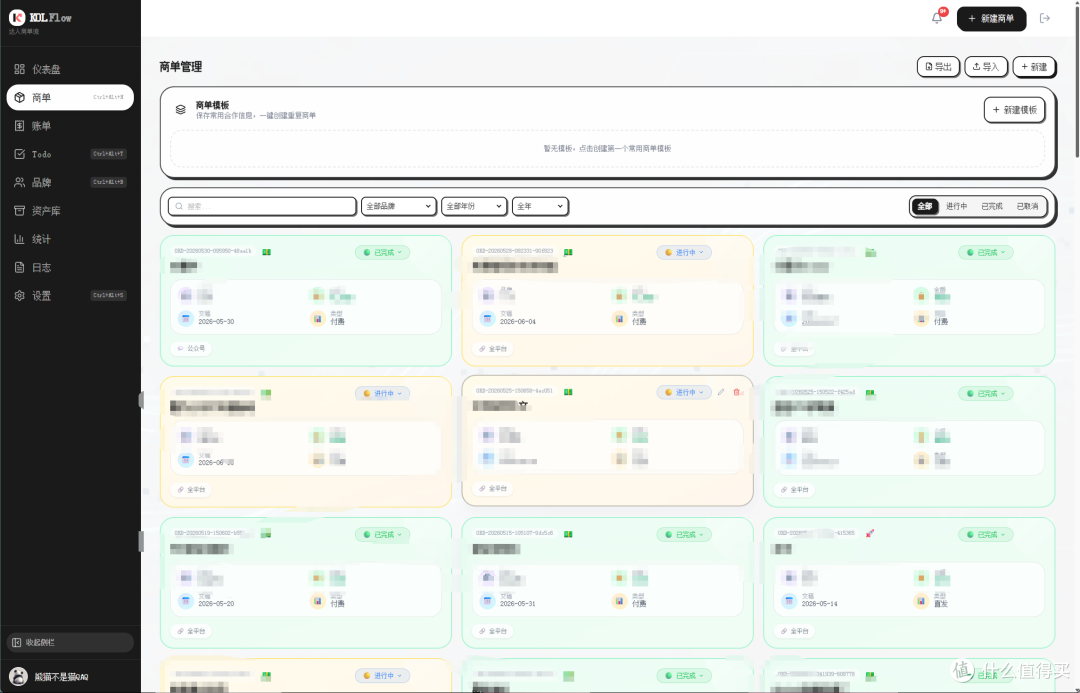Click 全平台 tag on ORD-20260519 card
The width and height of the screenshot is (1080, 693).
(191, 631)
